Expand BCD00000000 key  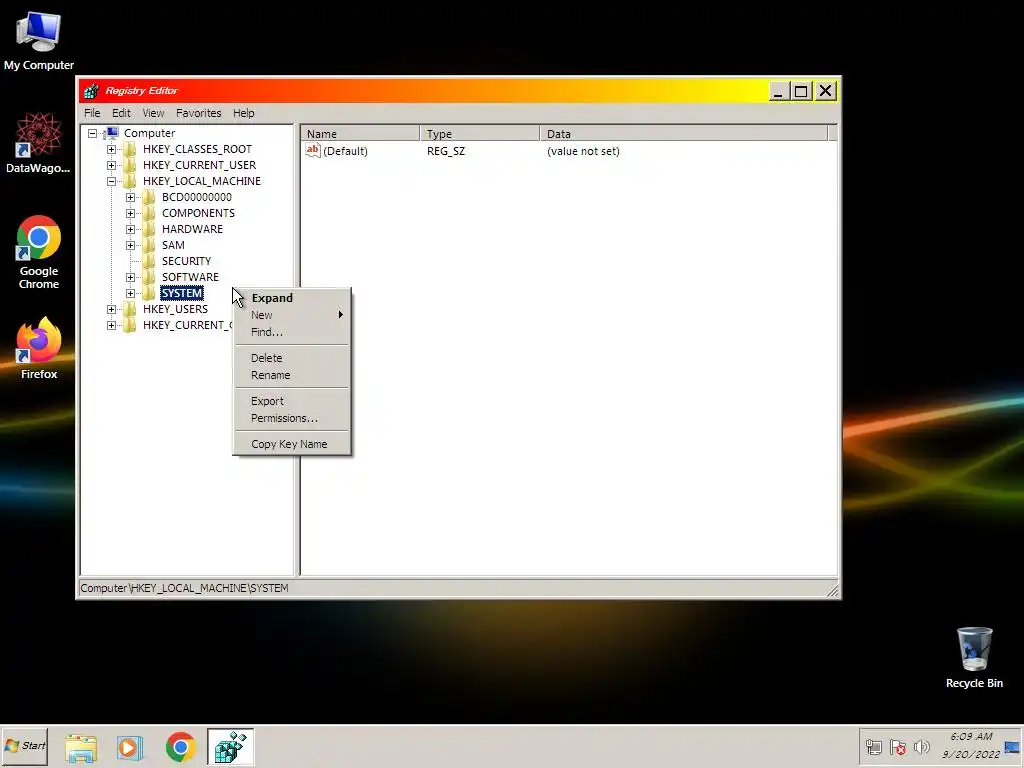(x=131, y=197)
